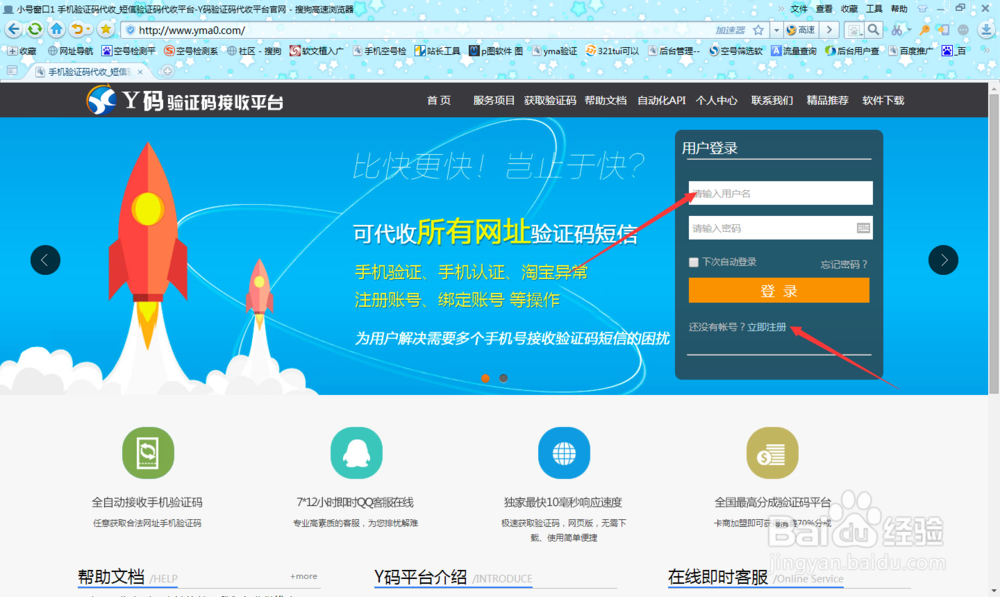Click the 收藏 add-bookmark button on the bookmarks bar

pos(22,51)
